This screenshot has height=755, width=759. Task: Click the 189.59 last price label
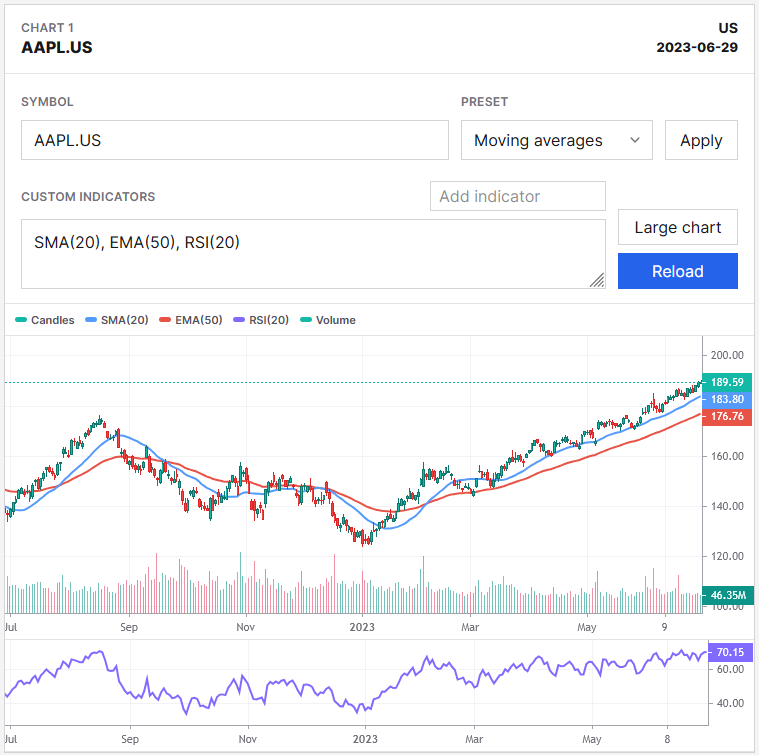tap(727, 382)
